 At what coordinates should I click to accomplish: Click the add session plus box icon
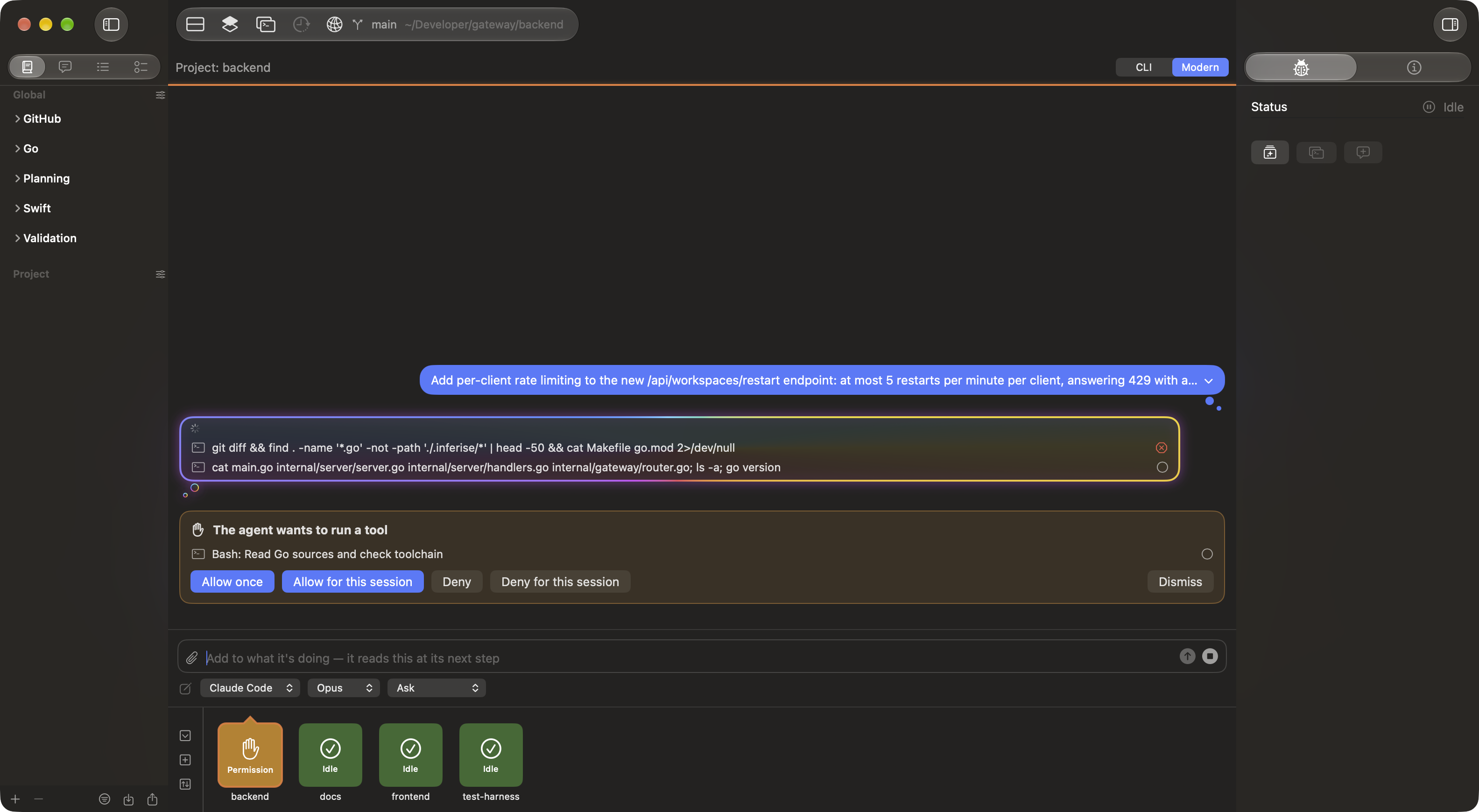(x=185, y=760)
